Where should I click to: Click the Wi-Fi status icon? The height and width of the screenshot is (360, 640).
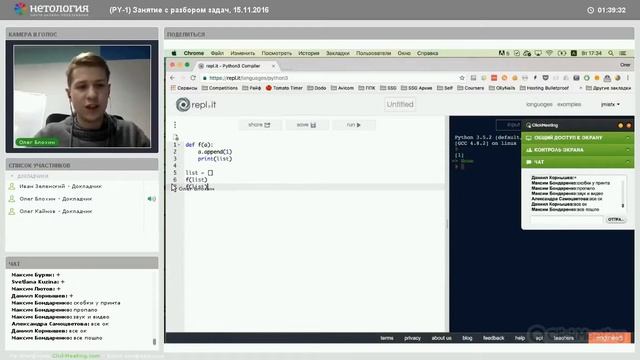coord(549,53)
